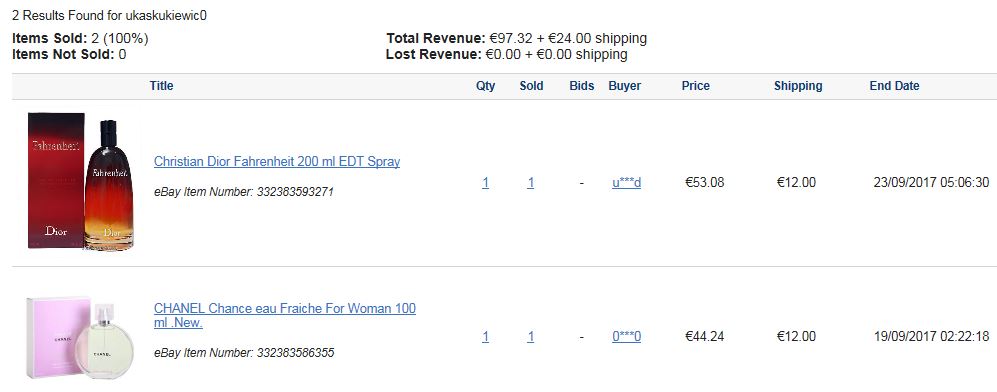Sort table by Bids column

click(x=582, y=86)
